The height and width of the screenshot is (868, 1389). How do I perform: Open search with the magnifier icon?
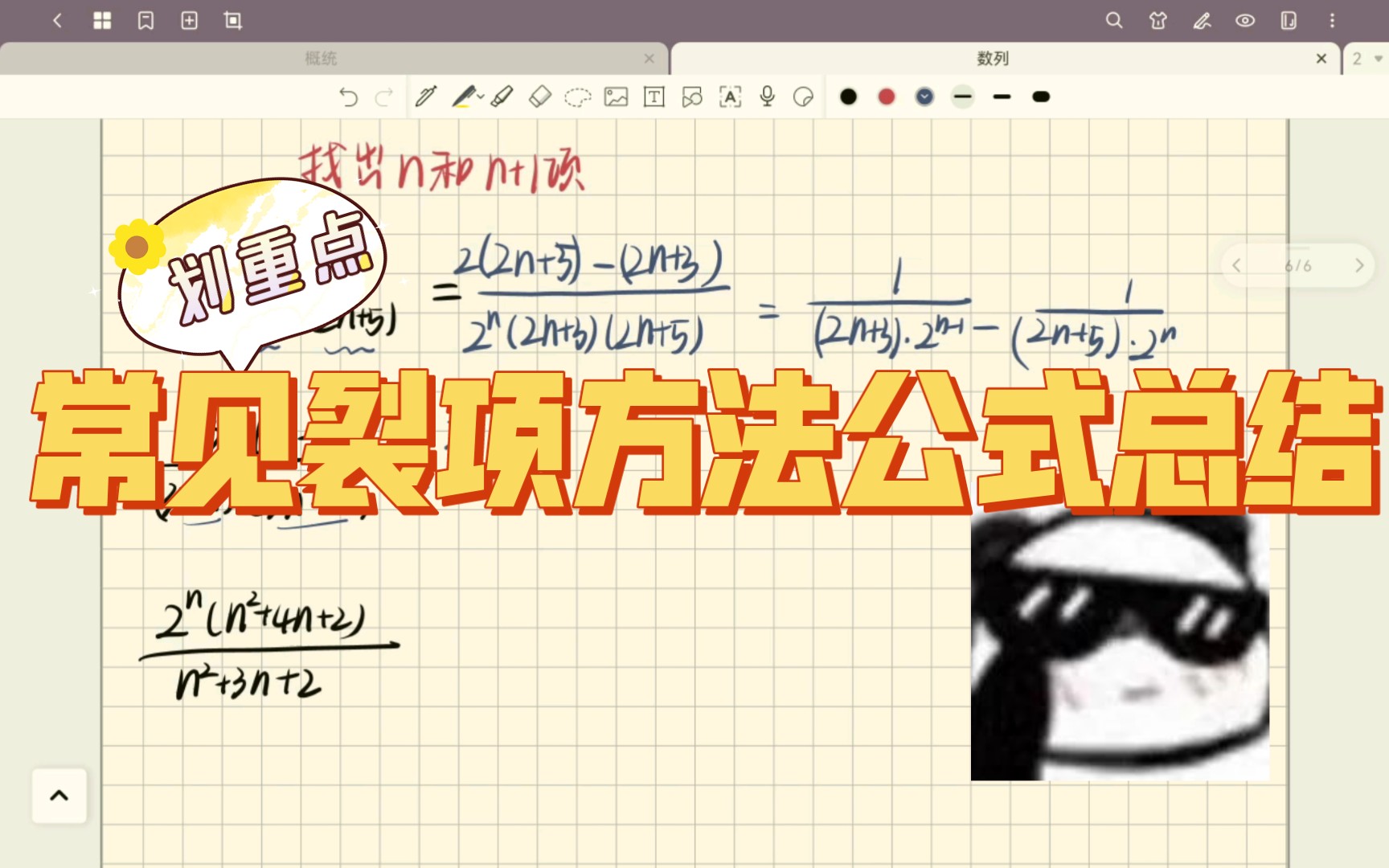(x=1114, y=21)
